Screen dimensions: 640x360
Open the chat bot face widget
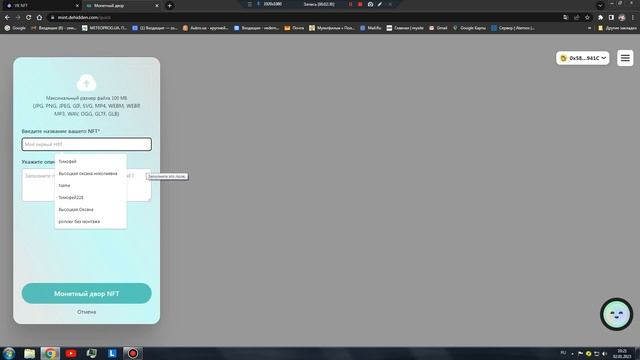tap(616, 314)
